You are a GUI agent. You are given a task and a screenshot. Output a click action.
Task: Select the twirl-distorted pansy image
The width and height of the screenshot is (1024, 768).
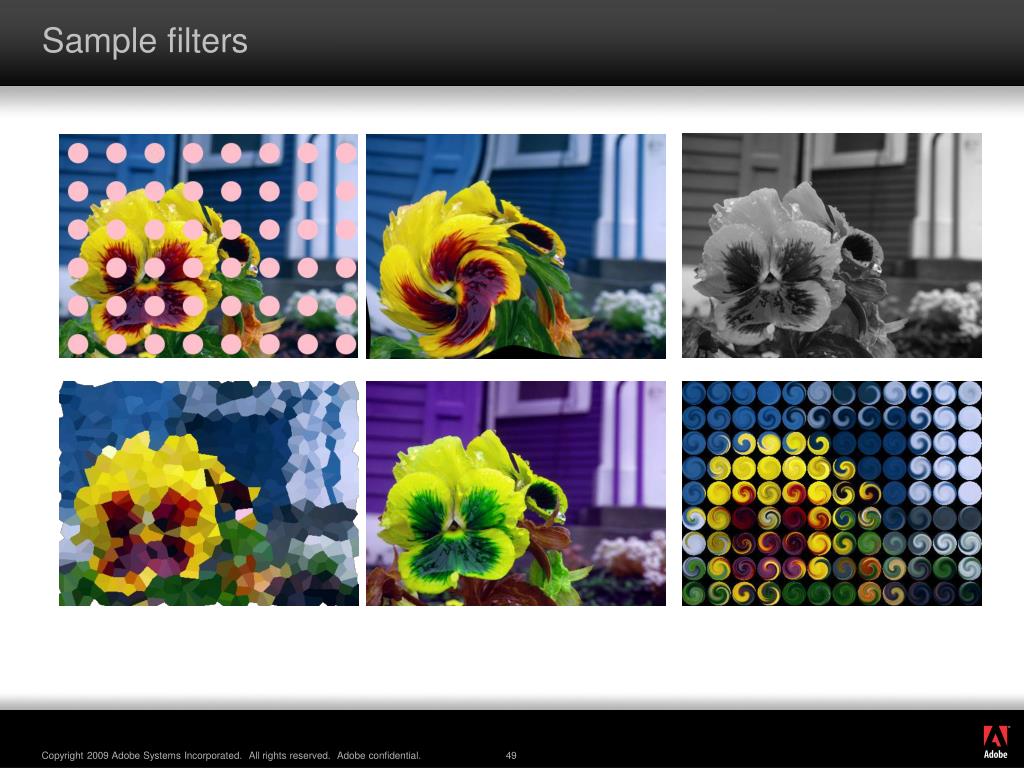516,246
